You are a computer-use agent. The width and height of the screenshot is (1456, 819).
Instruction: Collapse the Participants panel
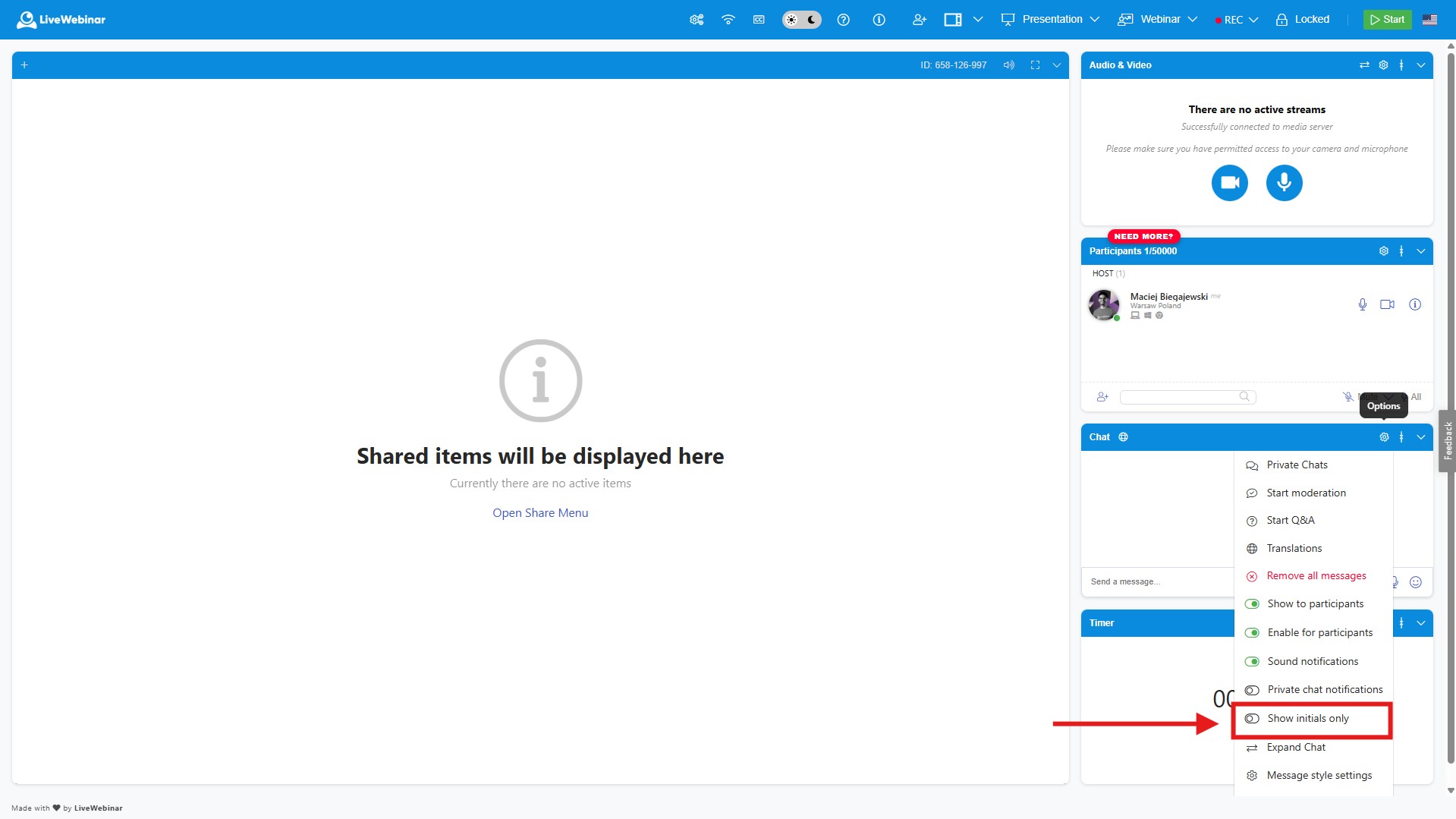[x=1420, y=251]
